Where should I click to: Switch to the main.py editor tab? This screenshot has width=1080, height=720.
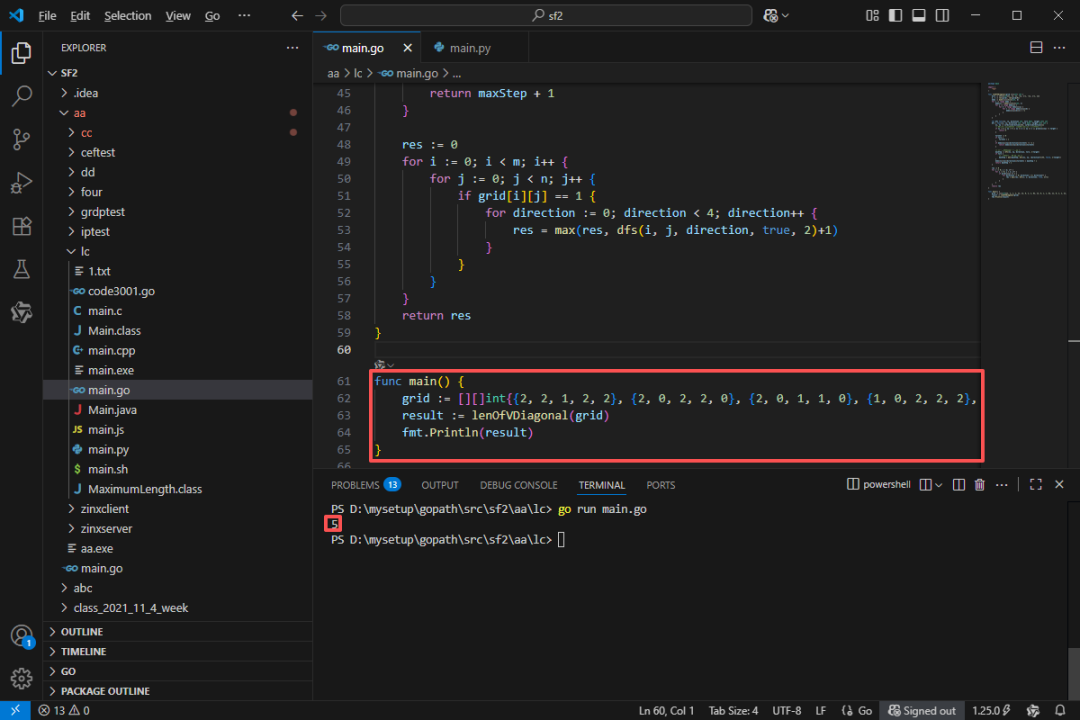(469, 48)
